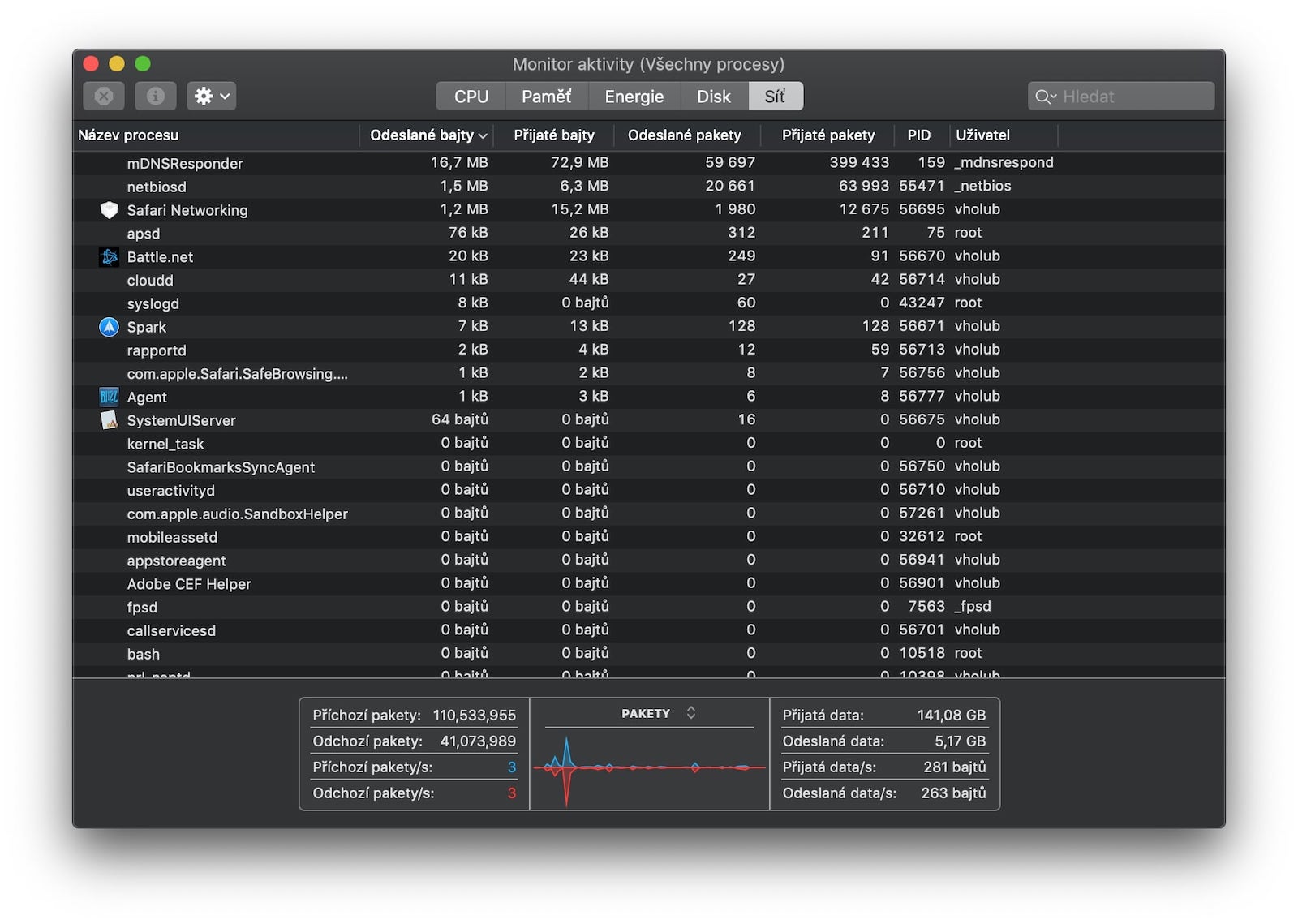Click the Safari Networking shield icon
Image resolution: width=1298 pixels, height=924 pixels.
tap(109, 210)
